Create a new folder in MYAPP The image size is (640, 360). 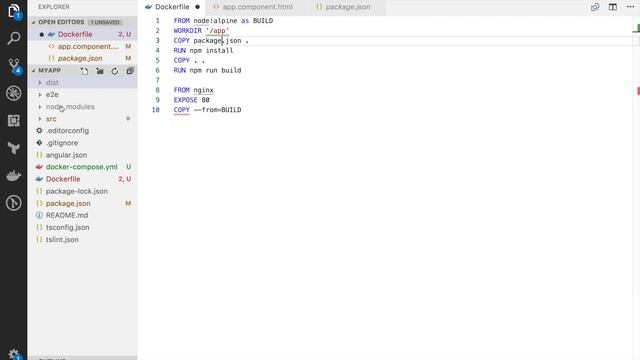(x=100, y=71)
